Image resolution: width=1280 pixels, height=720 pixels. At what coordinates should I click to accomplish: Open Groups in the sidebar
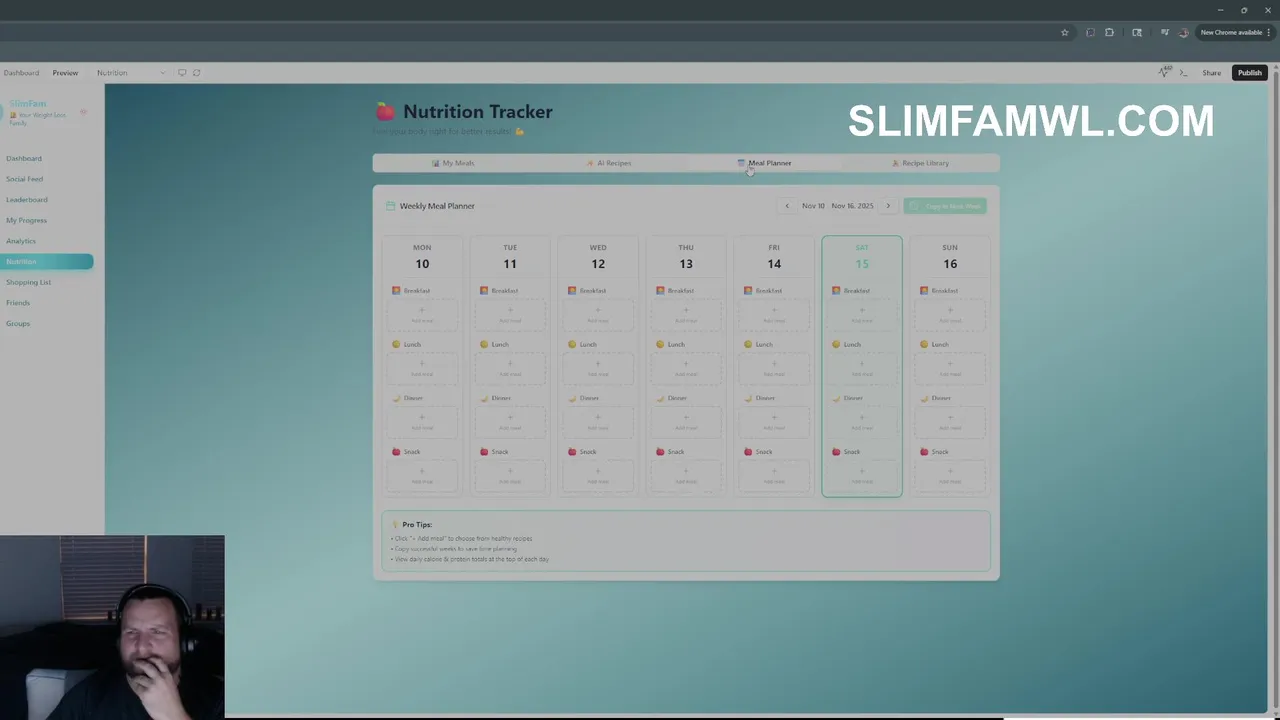pos(18,323)
